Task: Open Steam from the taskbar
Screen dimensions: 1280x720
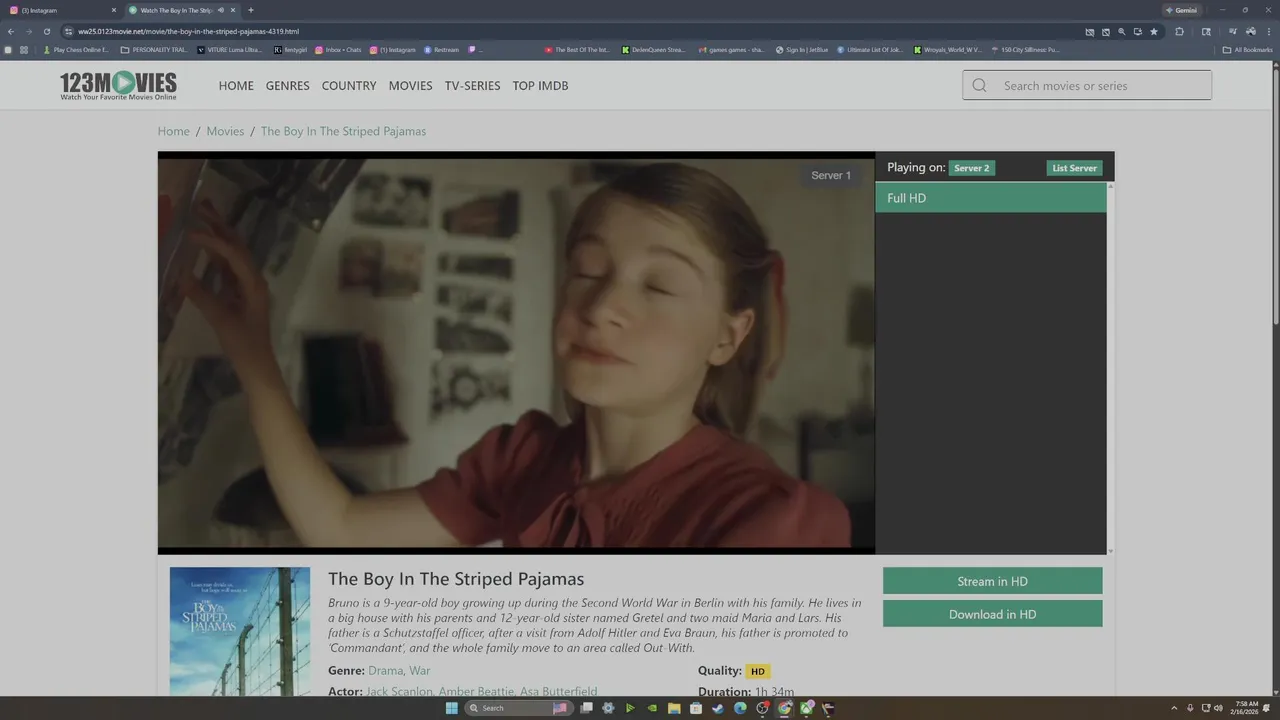Action: 718,708
